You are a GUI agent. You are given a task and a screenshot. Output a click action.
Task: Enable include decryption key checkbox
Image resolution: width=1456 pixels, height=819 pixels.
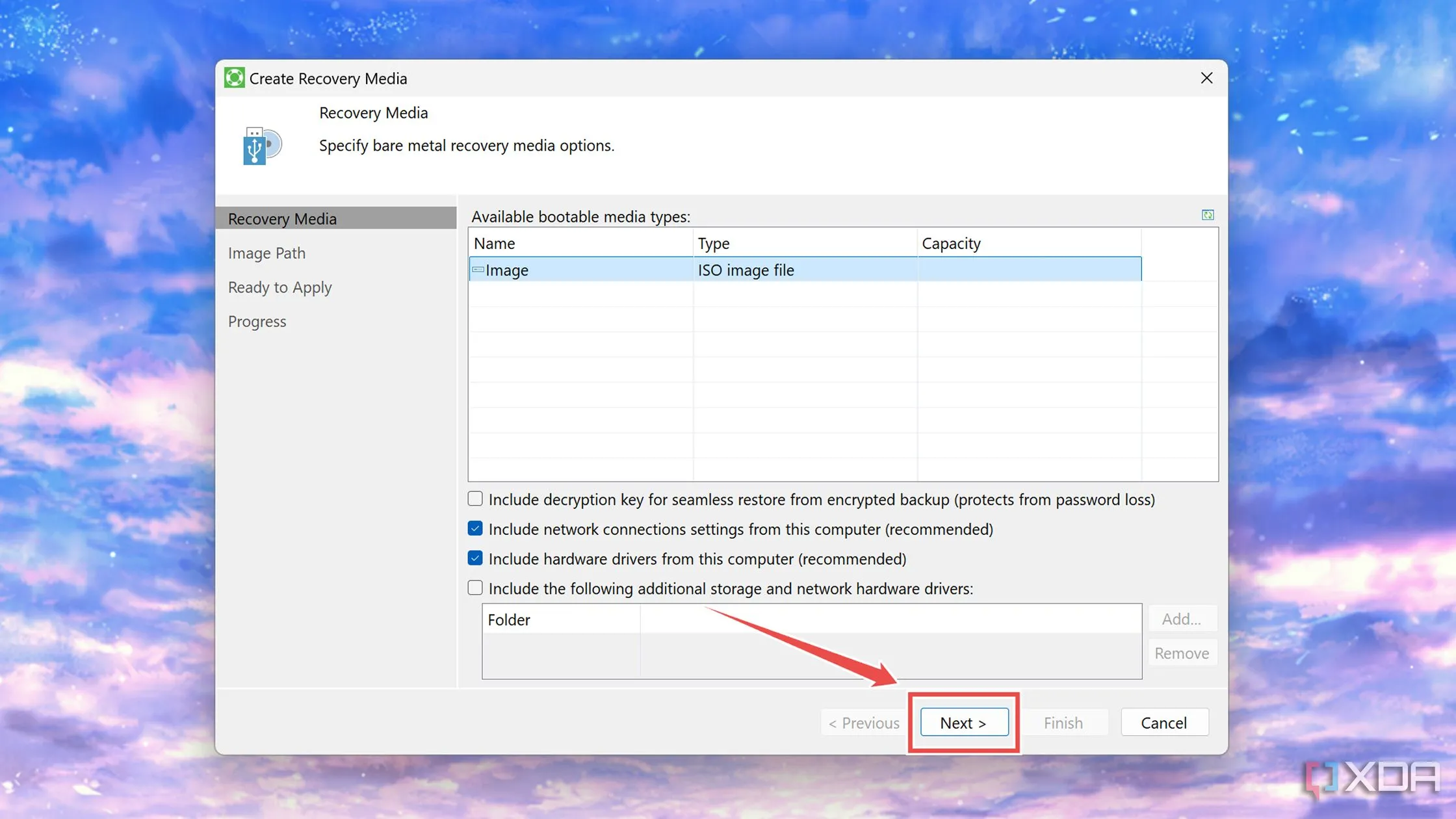(x=475, y=499)
